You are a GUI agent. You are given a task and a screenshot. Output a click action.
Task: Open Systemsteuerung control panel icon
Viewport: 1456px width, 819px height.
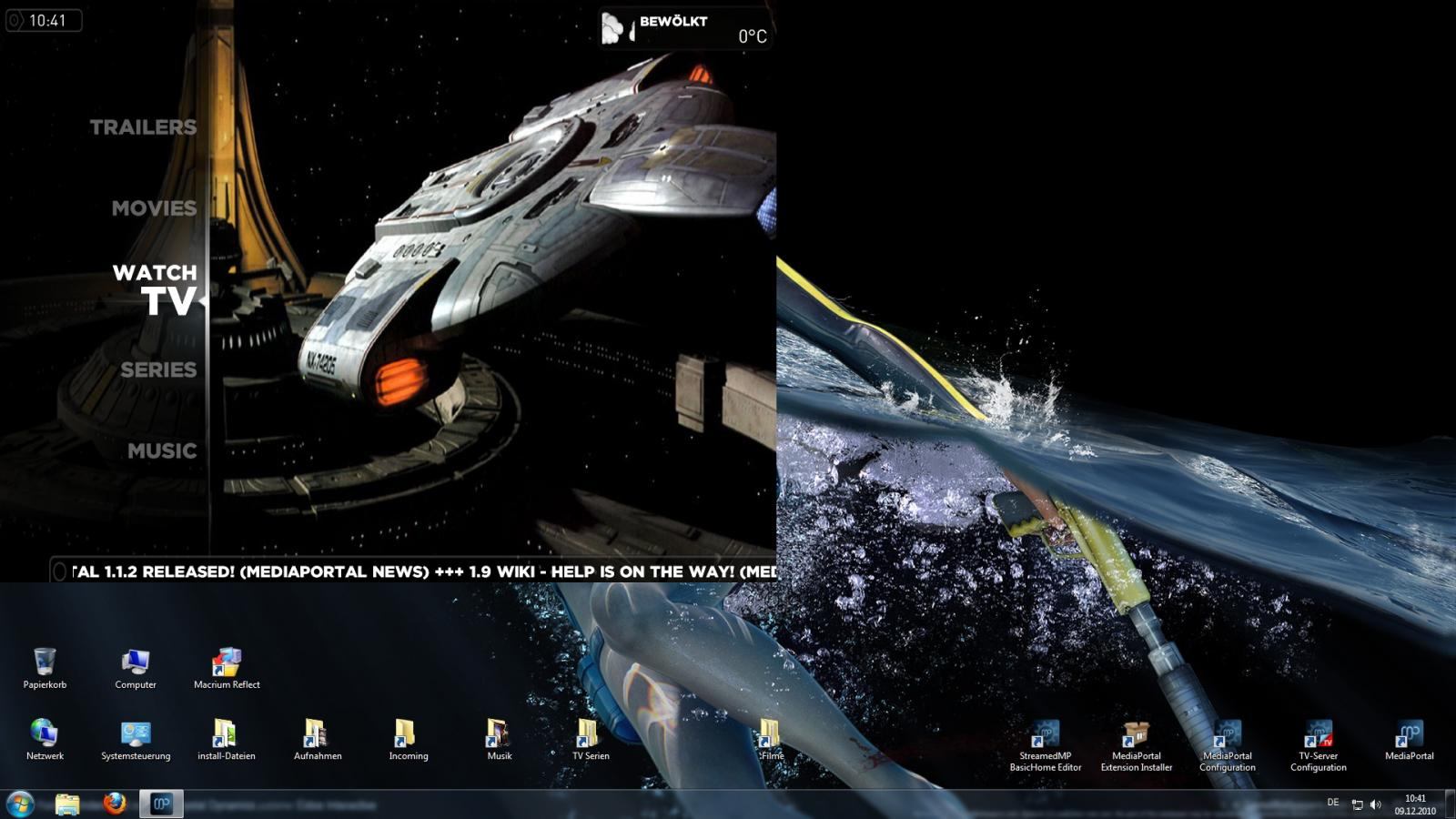(x=136, y=739)
